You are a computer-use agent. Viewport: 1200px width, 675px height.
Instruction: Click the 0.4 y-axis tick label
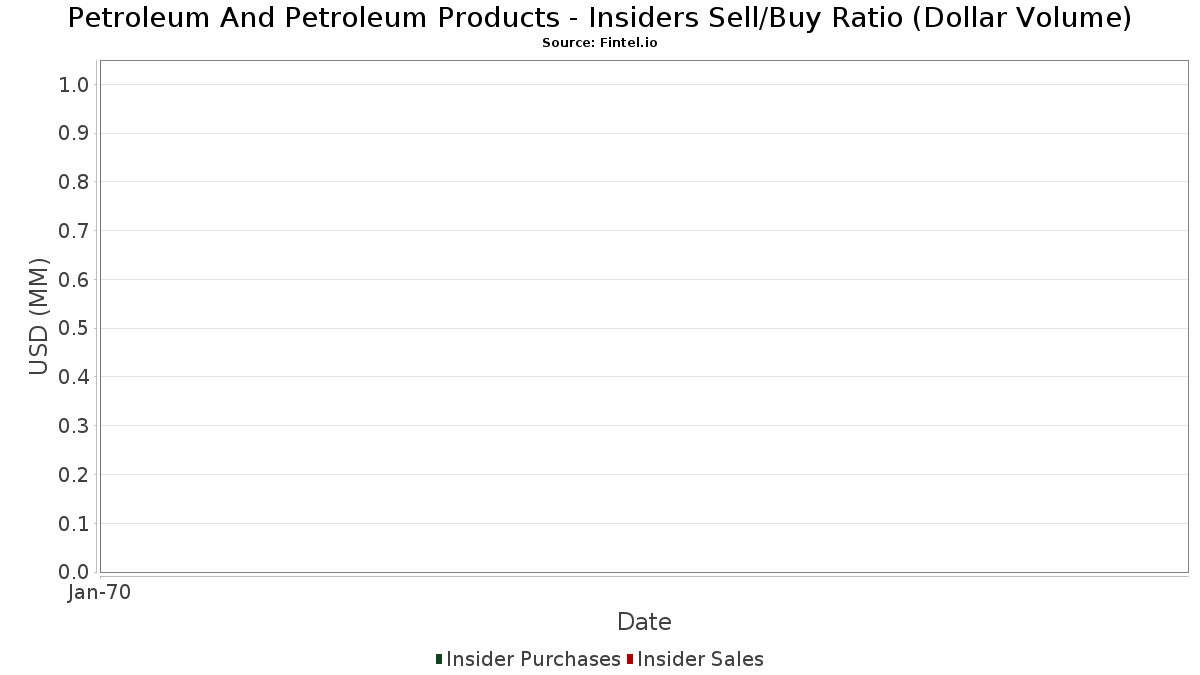pyautogui.click(x=75, y=377)
